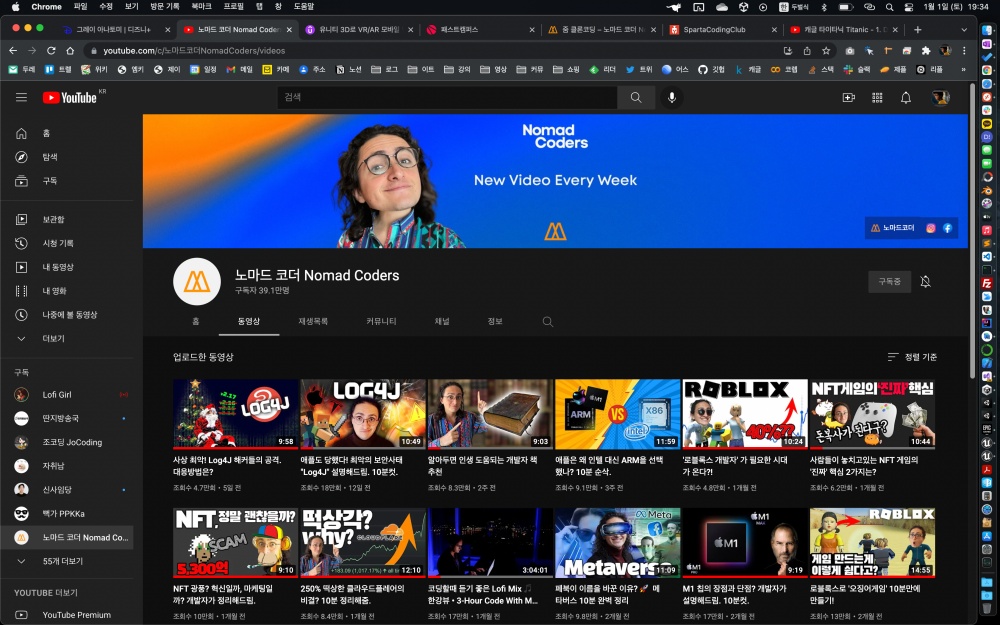Open the 커뮤니티 community tab
The width and height of the screenshot is (1000, 625).
[x=381, y=321]
